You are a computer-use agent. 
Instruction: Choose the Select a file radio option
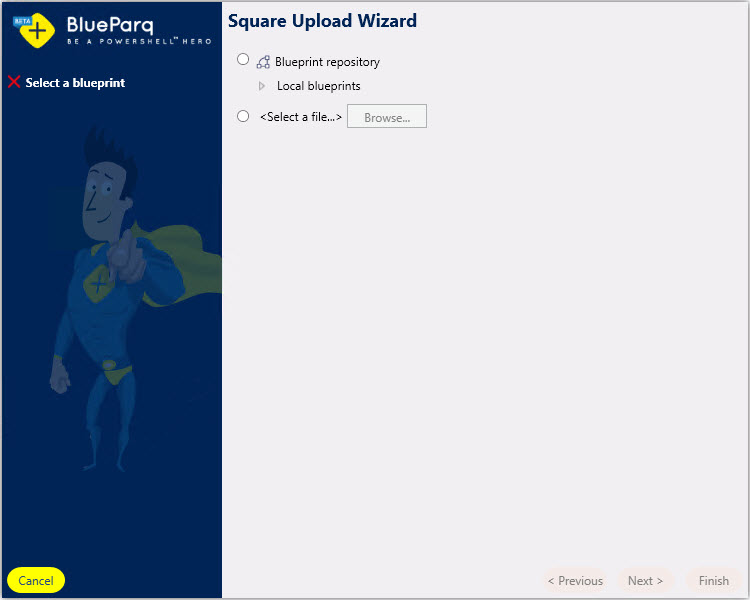[x=243, y=116]
